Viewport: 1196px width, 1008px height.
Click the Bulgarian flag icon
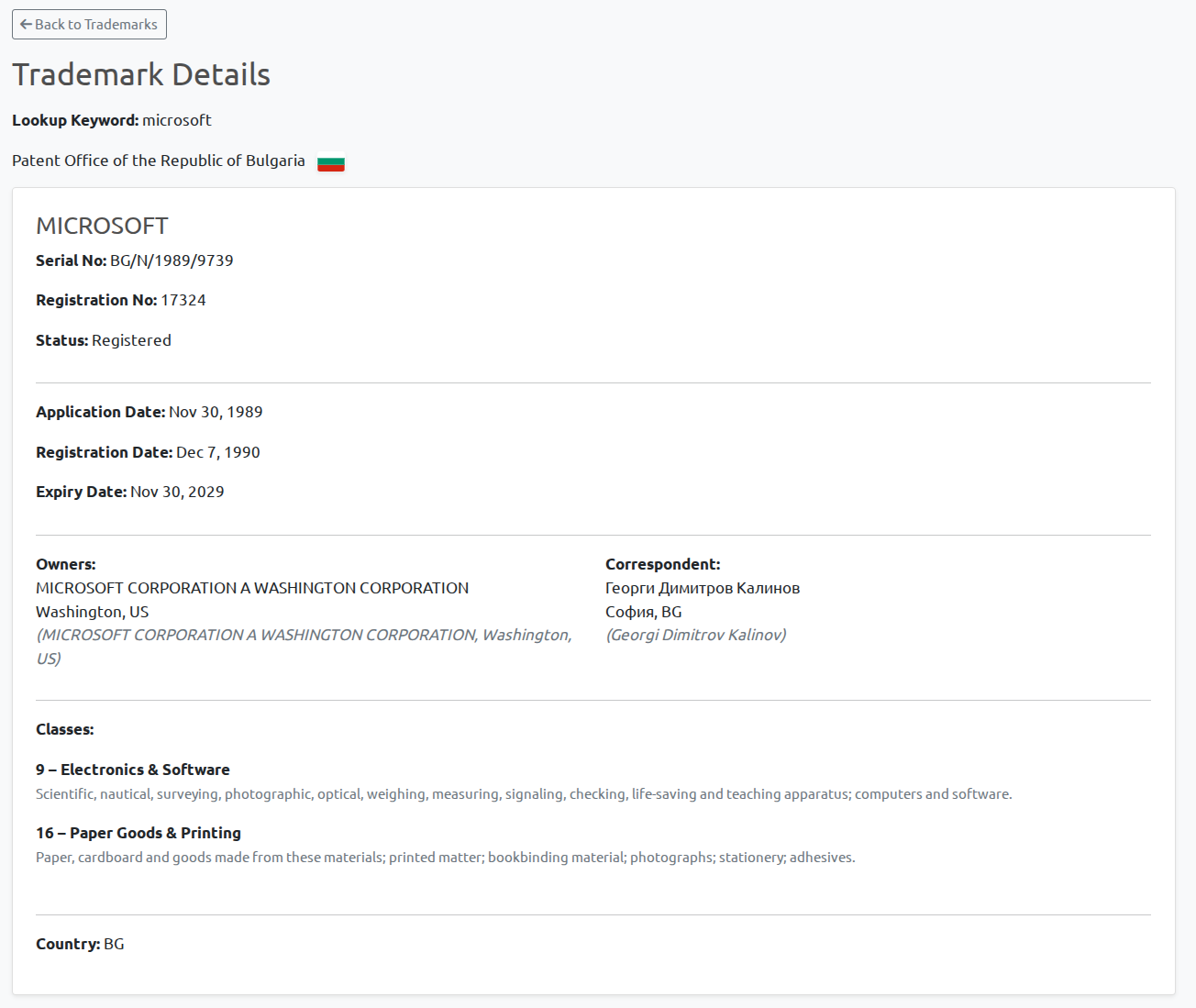[x=331, y=162]
